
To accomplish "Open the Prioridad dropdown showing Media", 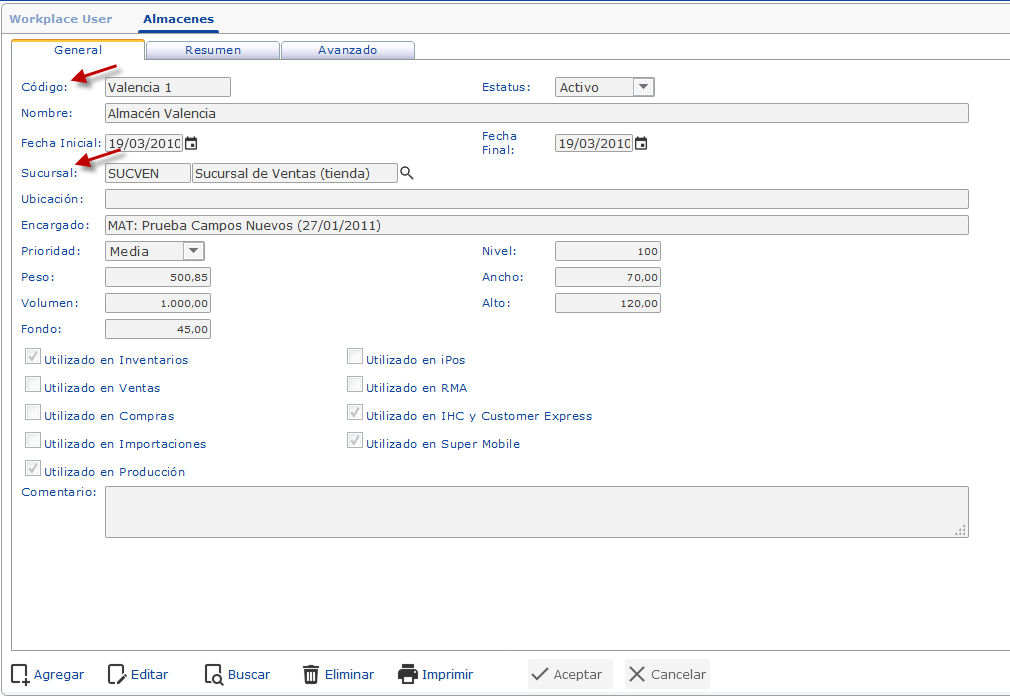I will tap(193, 251).
